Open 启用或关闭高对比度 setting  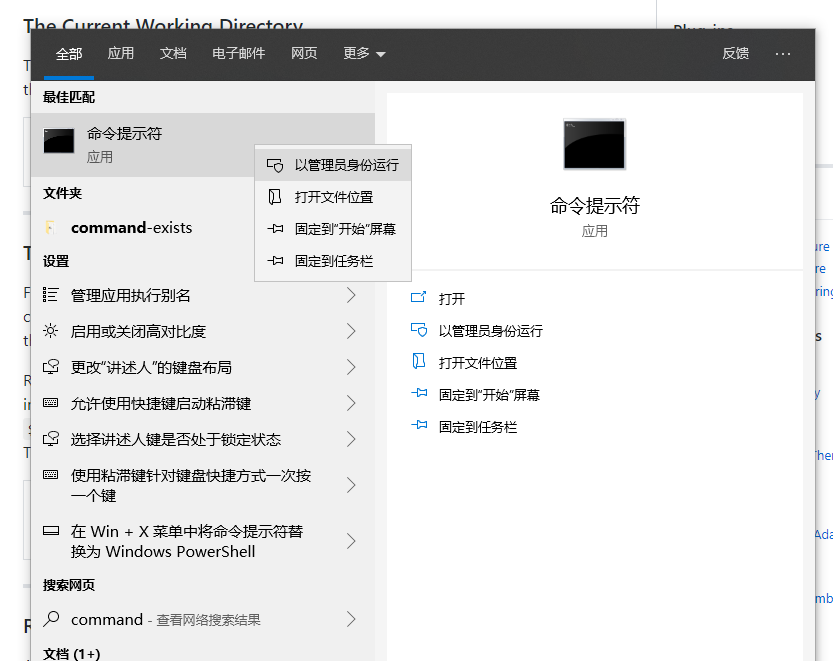pos(203,332)
